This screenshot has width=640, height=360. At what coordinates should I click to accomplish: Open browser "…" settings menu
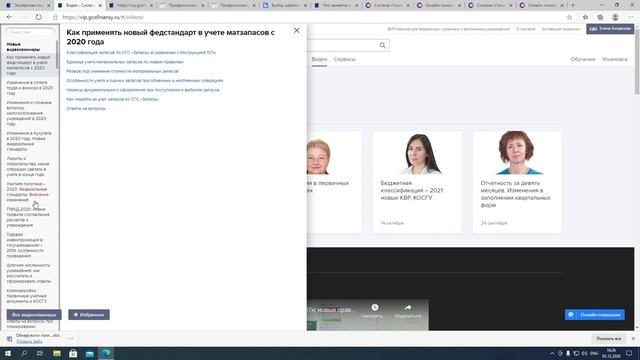click(631, 17)
